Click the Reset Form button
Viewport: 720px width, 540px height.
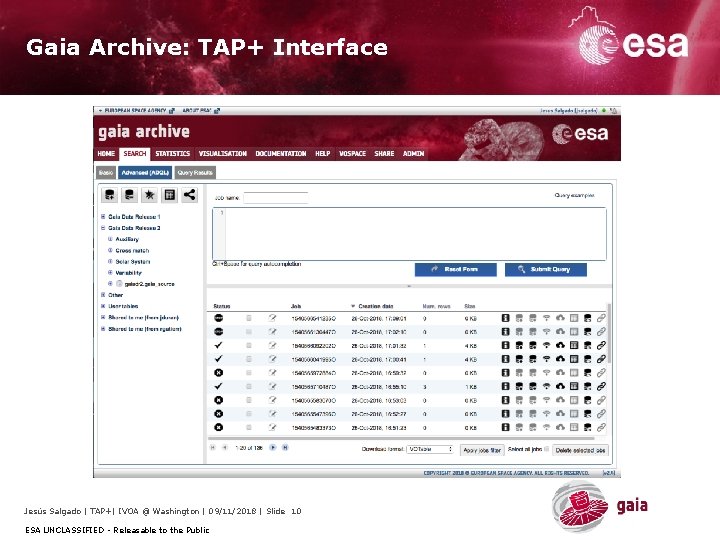(x=456, y=270)
